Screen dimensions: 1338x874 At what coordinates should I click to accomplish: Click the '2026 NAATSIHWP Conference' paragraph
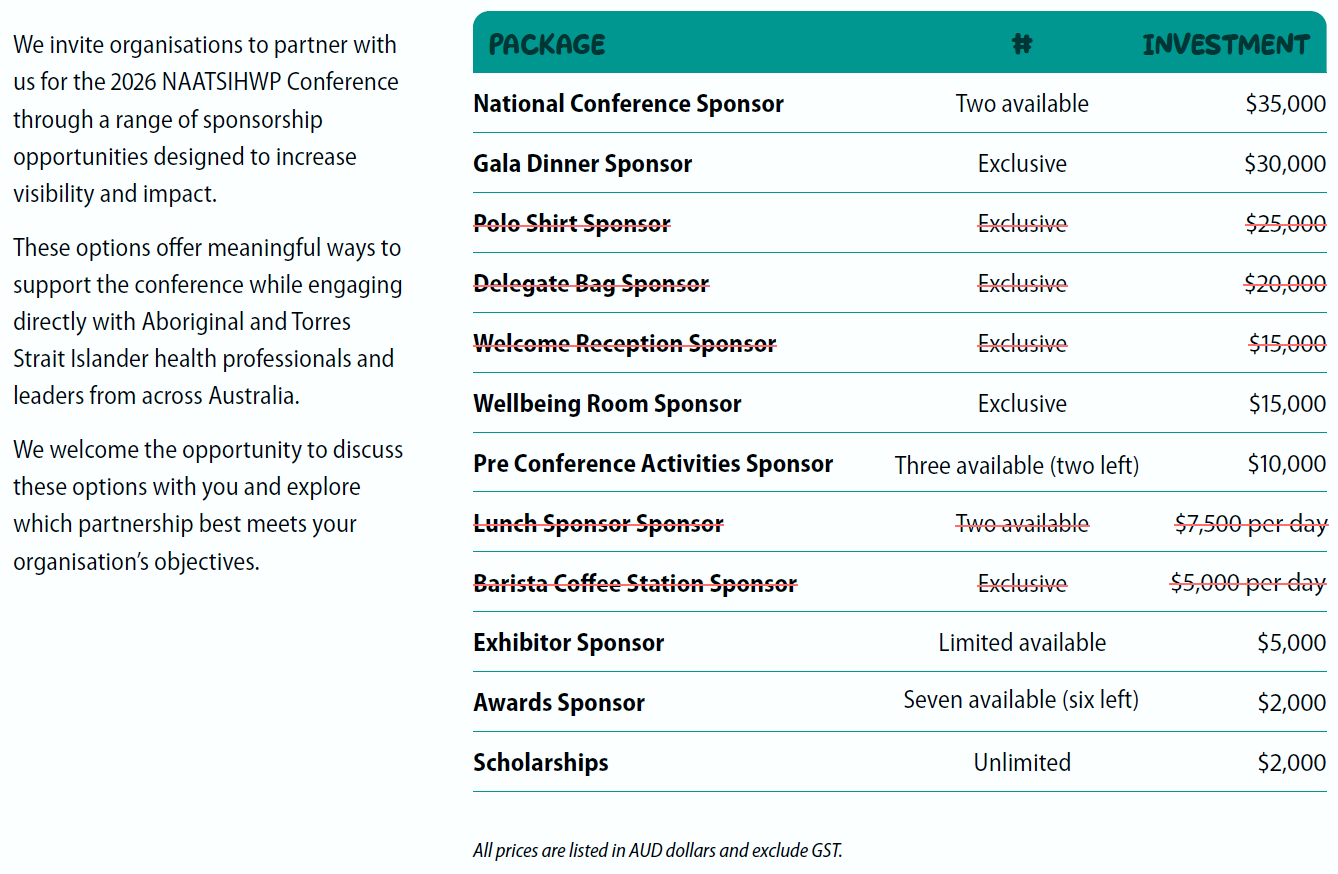(x=206, y=119)
